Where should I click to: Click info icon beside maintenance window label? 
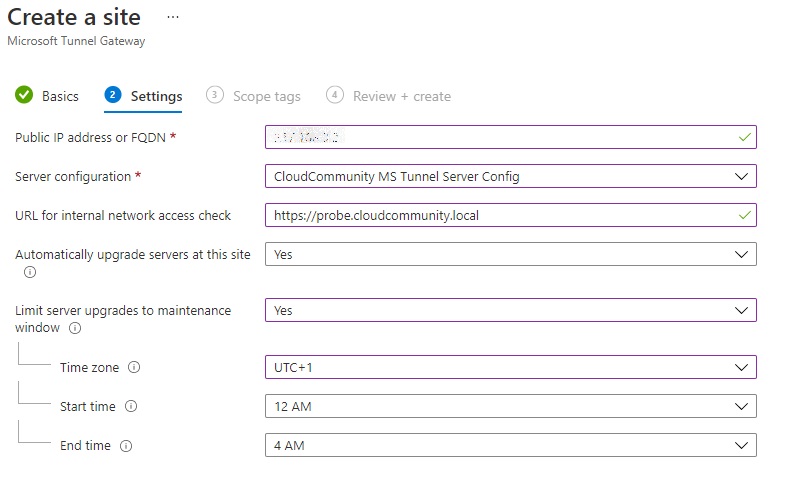coord(75,328)
